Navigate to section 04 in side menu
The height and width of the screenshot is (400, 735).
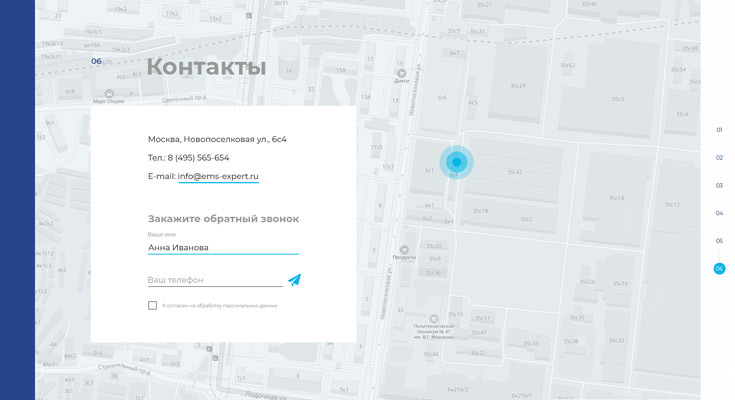click(x=719, y=213)
